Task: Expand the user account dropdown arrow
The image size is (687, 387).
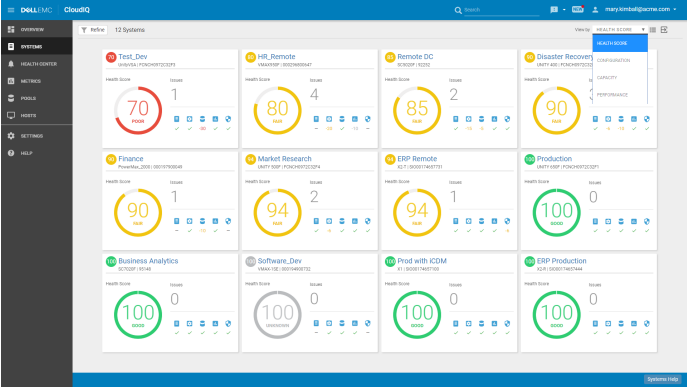Action: pos(674,9)
